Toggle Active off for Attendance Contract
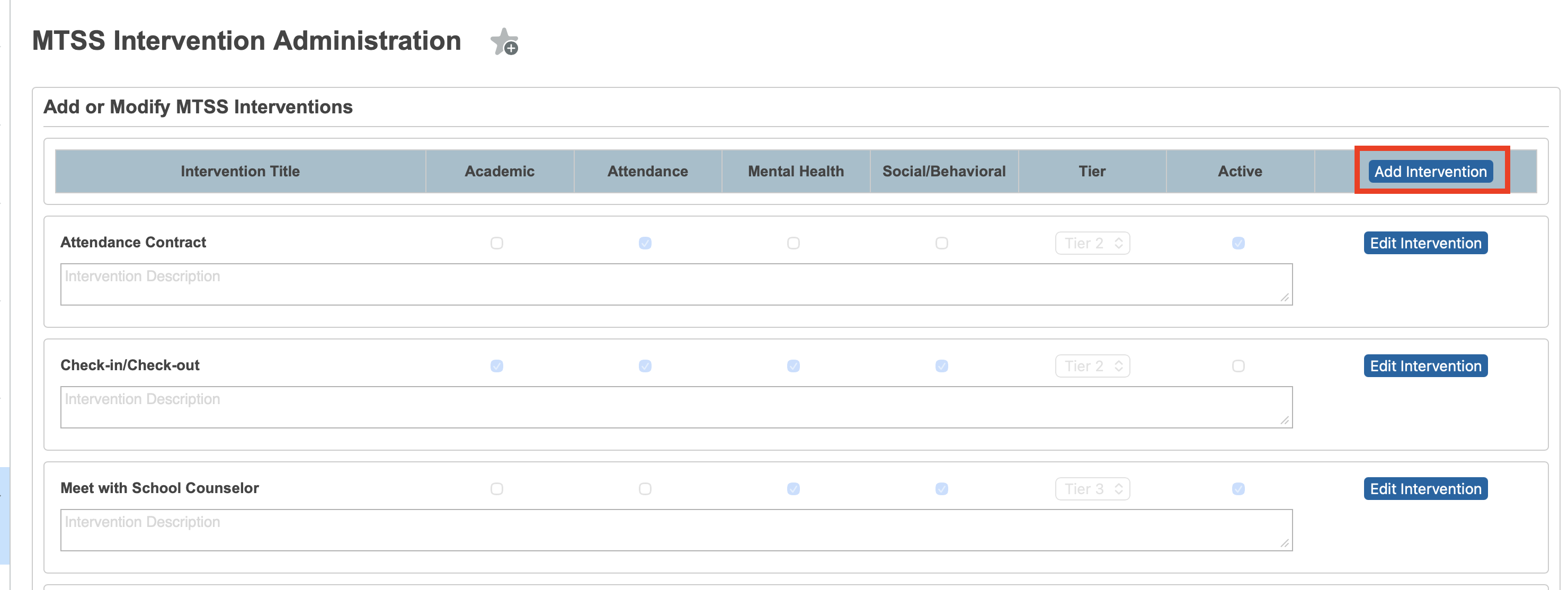 pos(1239,243)
